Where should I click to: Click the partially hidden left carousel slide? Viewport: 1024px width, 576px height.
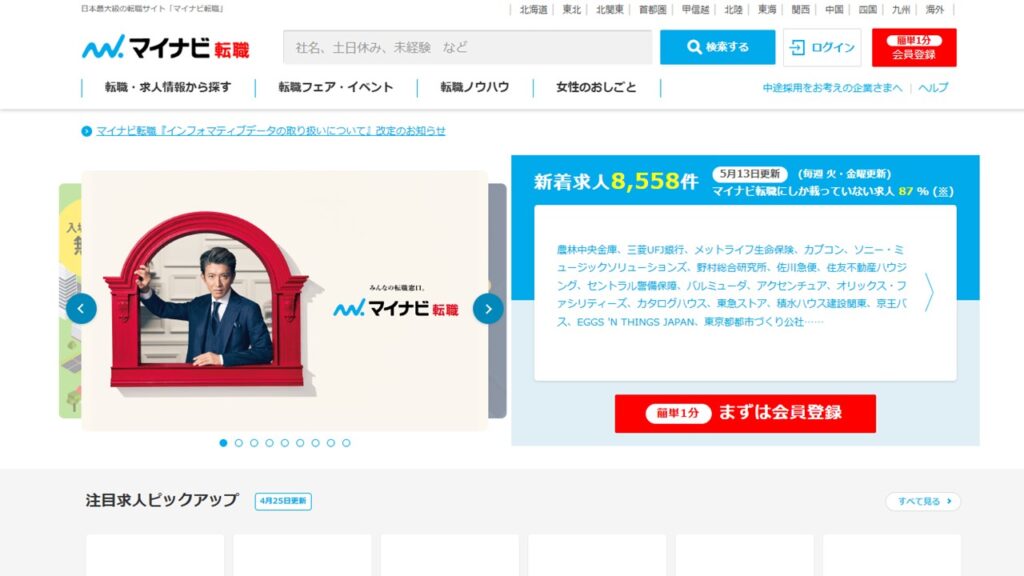(x=70, y=300)
